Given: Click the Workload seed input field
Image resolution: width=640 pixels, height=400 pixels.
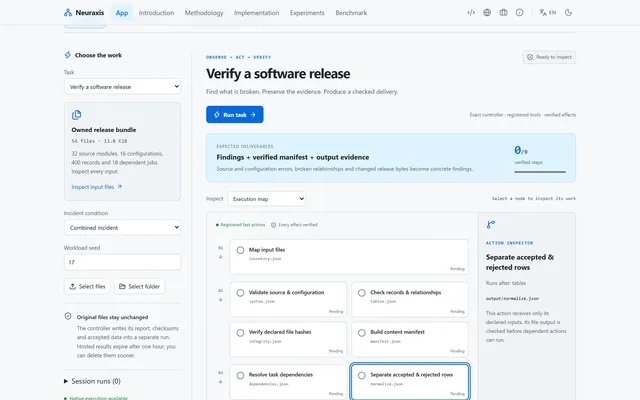Looking at the screenshot, I should tap(122, 262).
